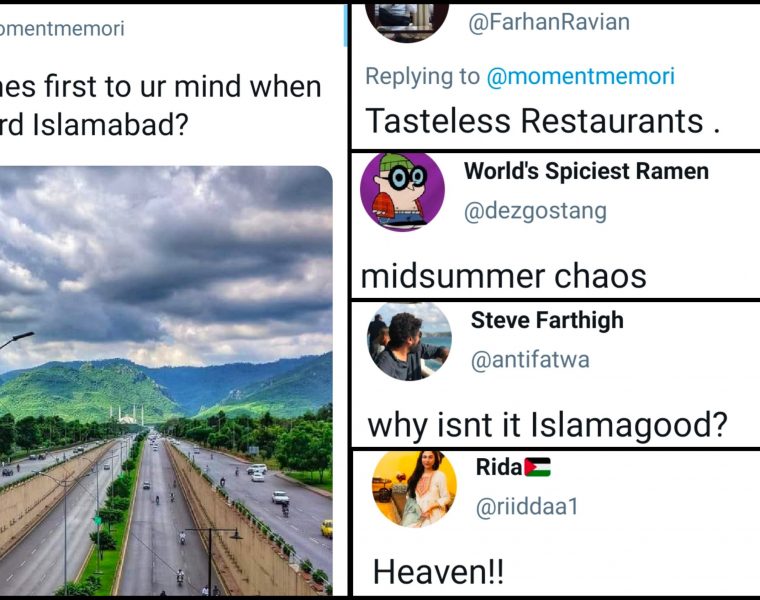Click the @antifatwa handle
The width and height of the screenshot is (760, 600).
click(533, 360)
